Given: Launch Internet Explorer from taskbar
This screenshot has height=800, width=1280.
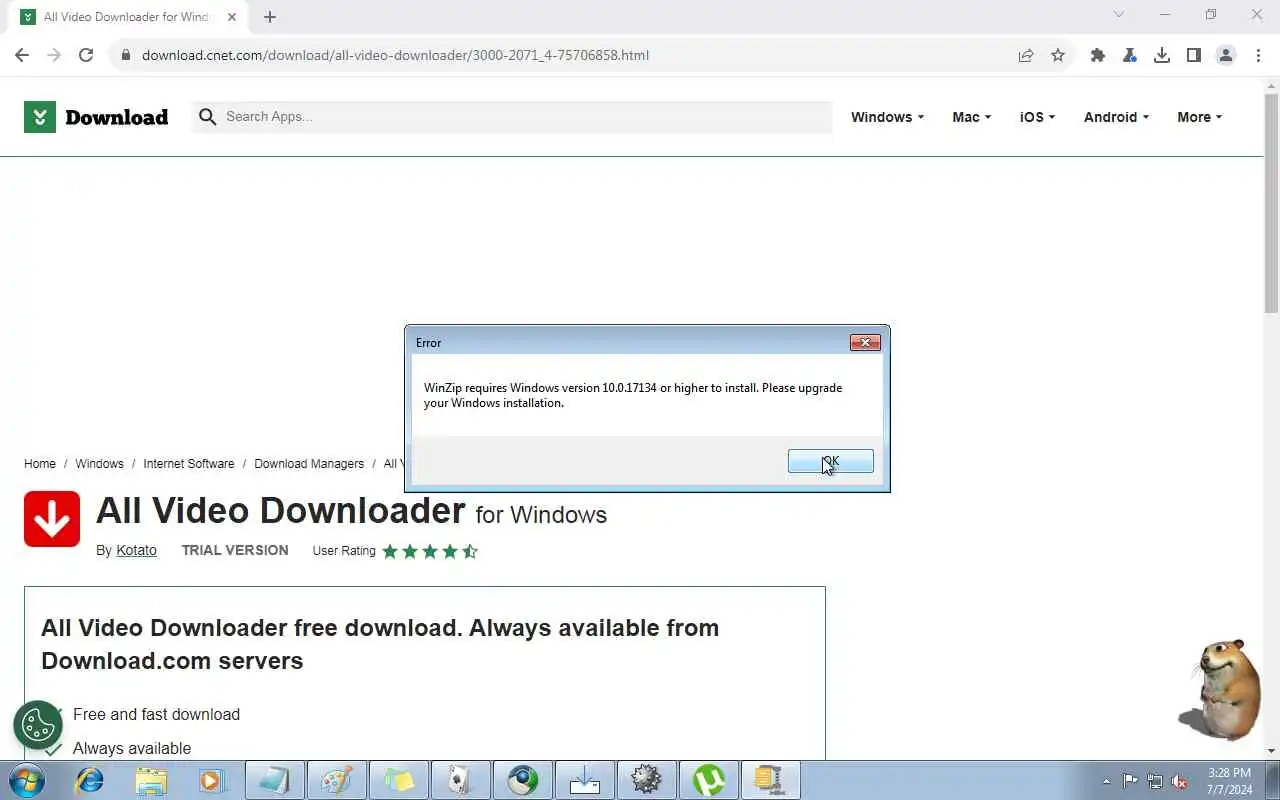Looking at the screenshot, I should (89, 780).
